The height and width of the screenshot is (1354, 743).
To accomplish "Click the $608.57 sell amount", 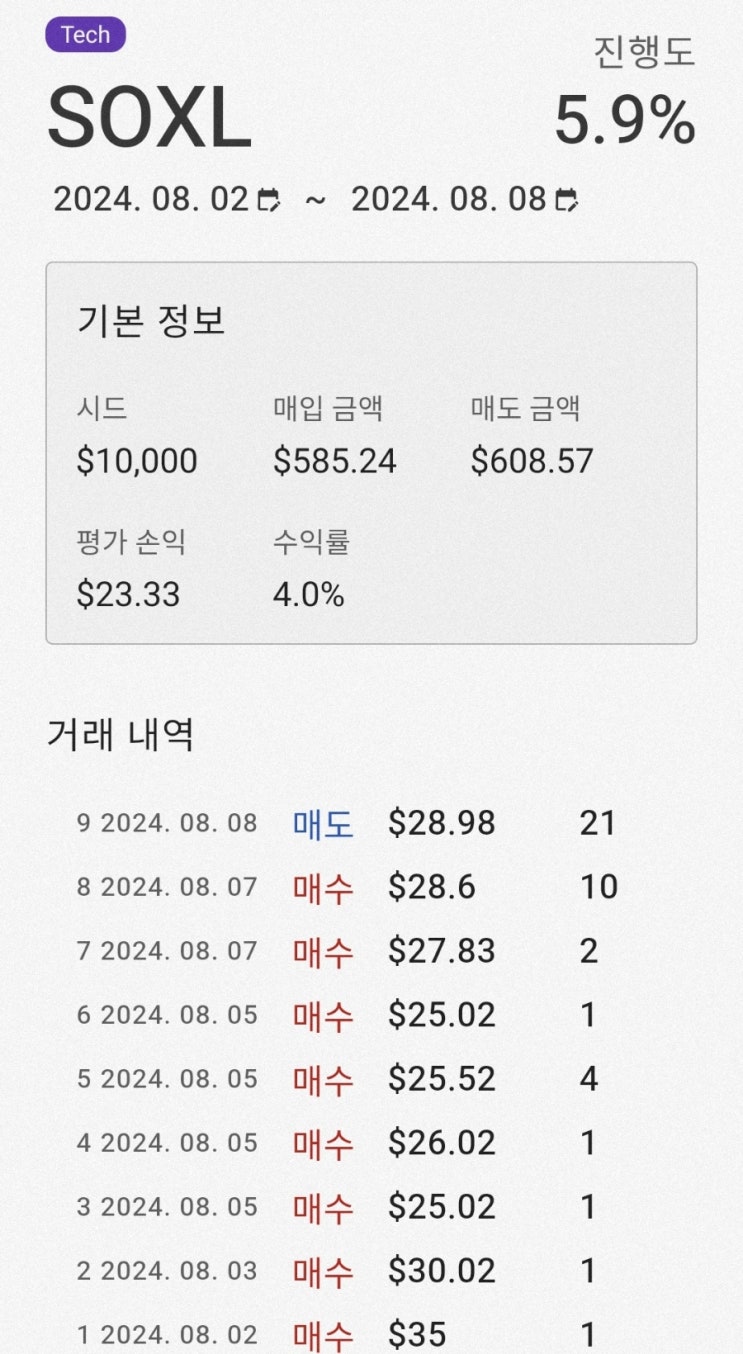I will tap(532, 461).
